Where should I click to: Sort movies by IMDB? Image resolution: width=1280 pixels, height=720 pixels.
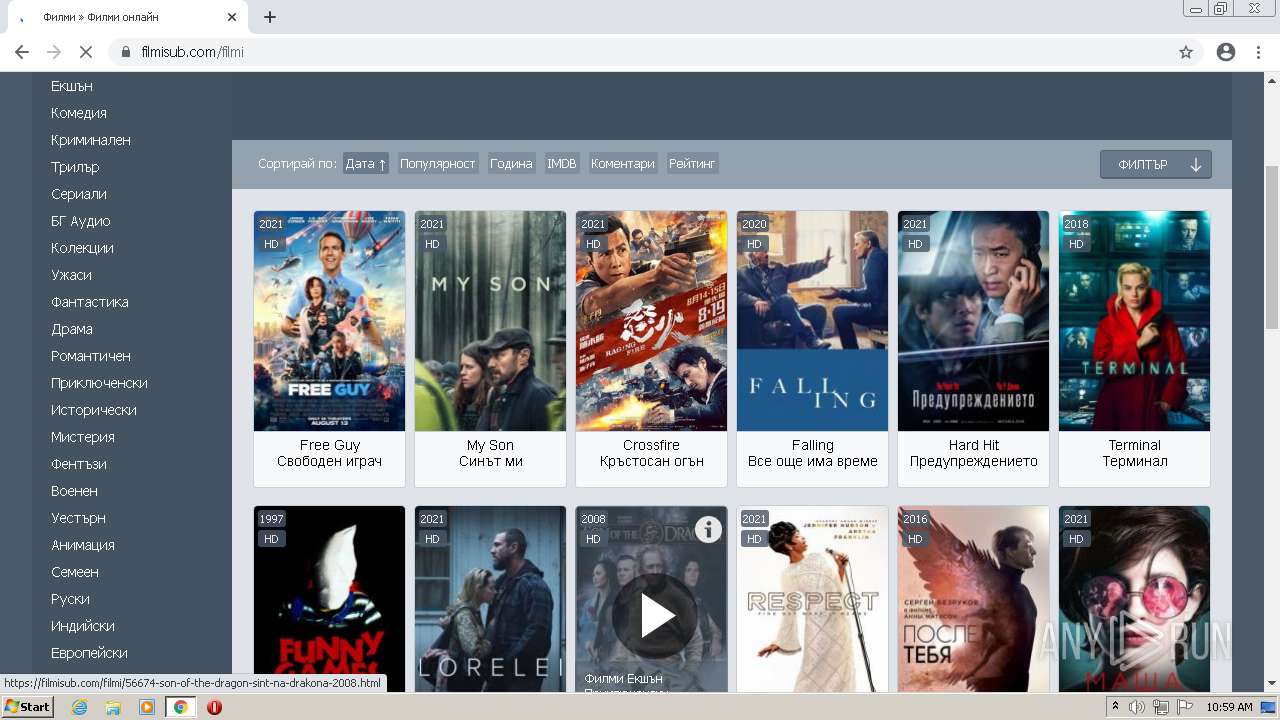pos(562,164)
